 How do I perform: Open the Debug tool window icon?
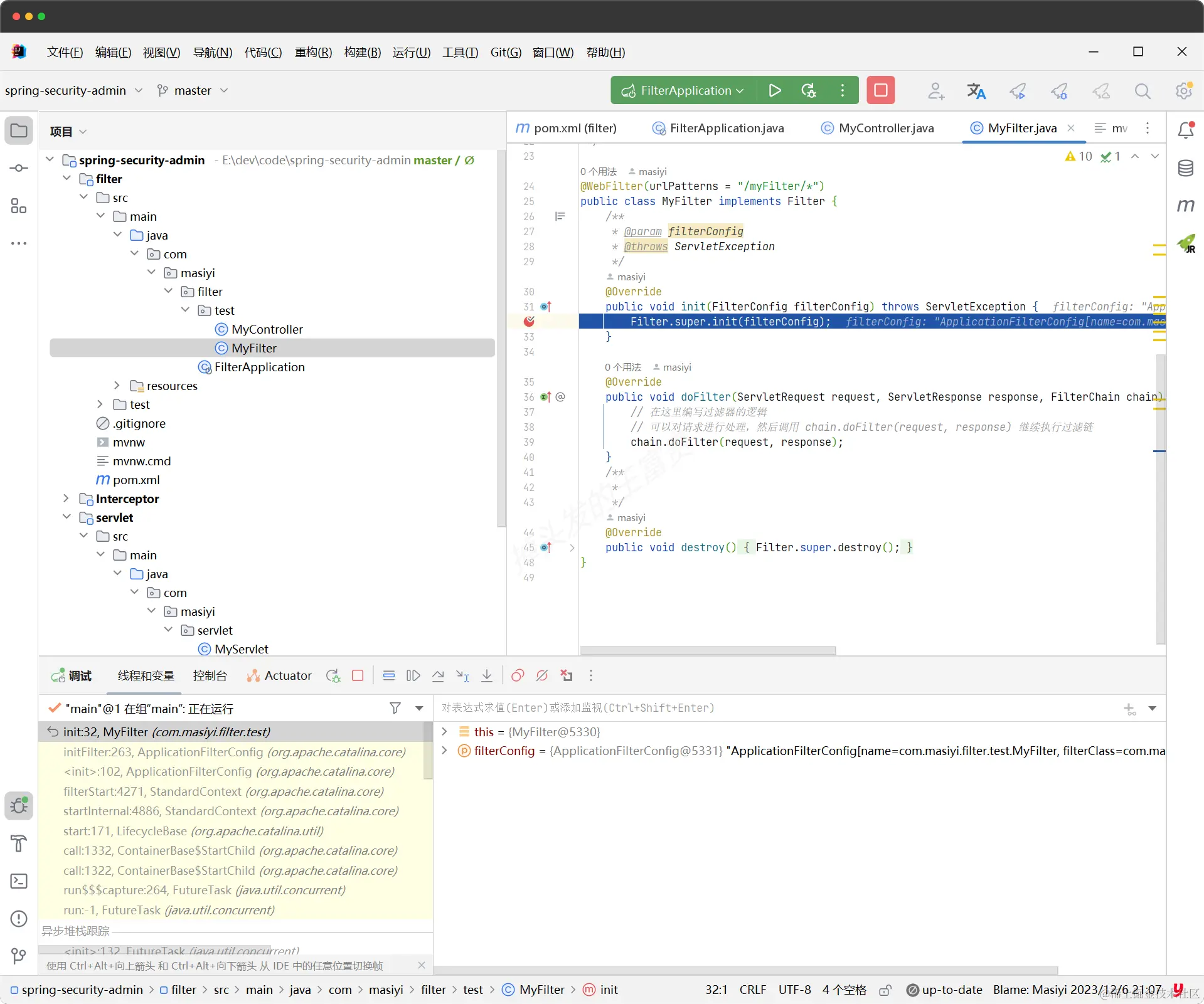[19, 805]
